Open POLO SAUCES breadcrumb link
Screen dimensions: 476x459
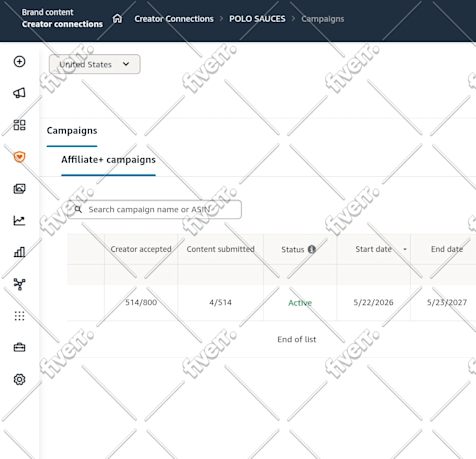coord(257,19)
